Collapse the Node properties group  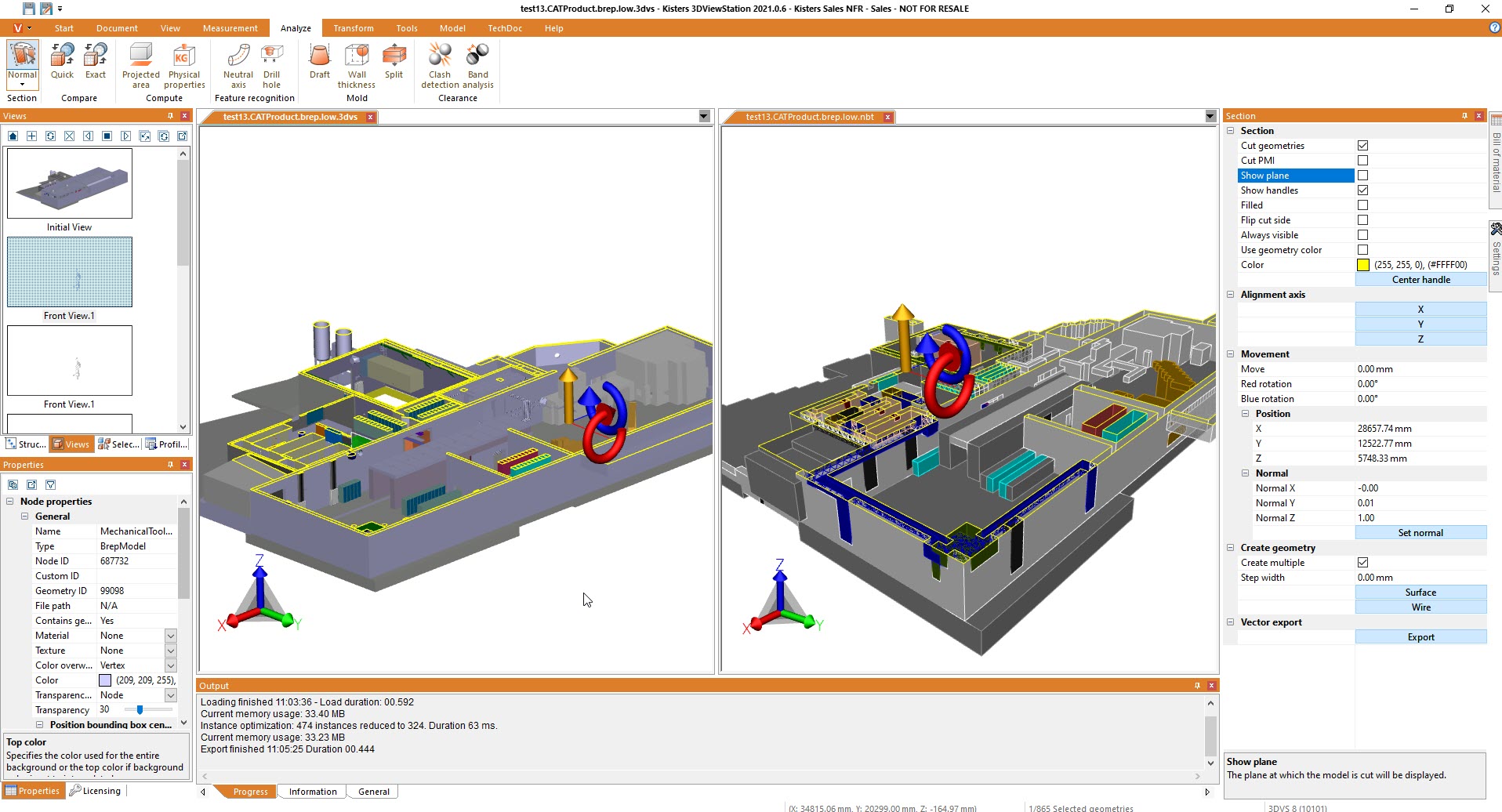click(9, 502)
